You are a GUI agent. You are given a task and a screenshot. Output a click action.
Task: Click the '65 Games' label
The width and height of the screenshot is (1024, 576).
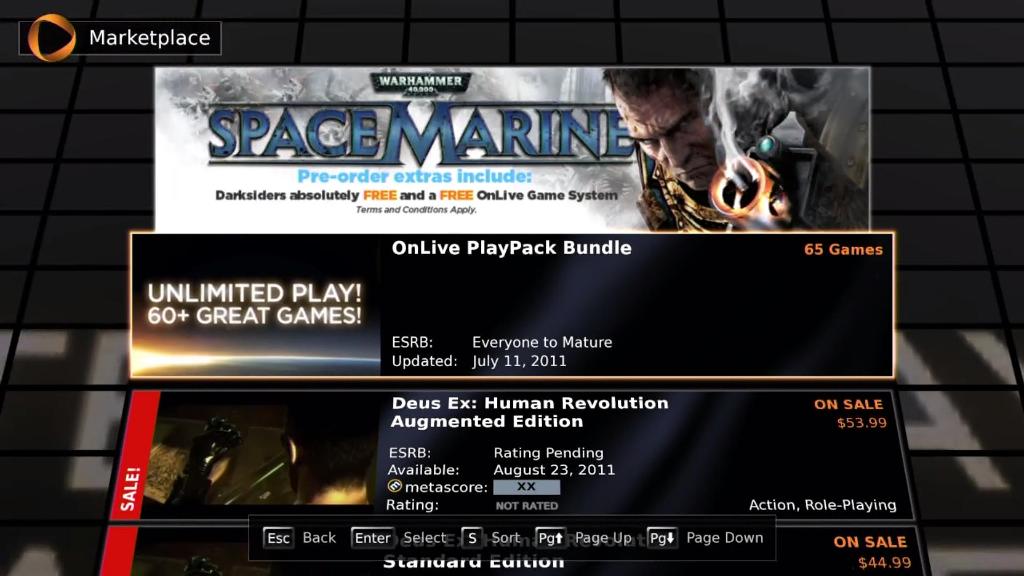[843, 249]
